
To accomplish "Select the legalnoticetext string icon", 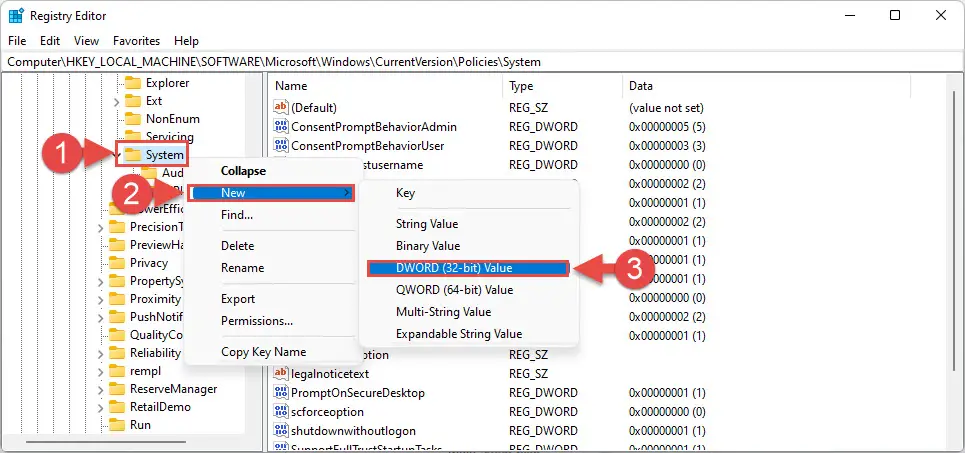I will click(x=281, y=374).
